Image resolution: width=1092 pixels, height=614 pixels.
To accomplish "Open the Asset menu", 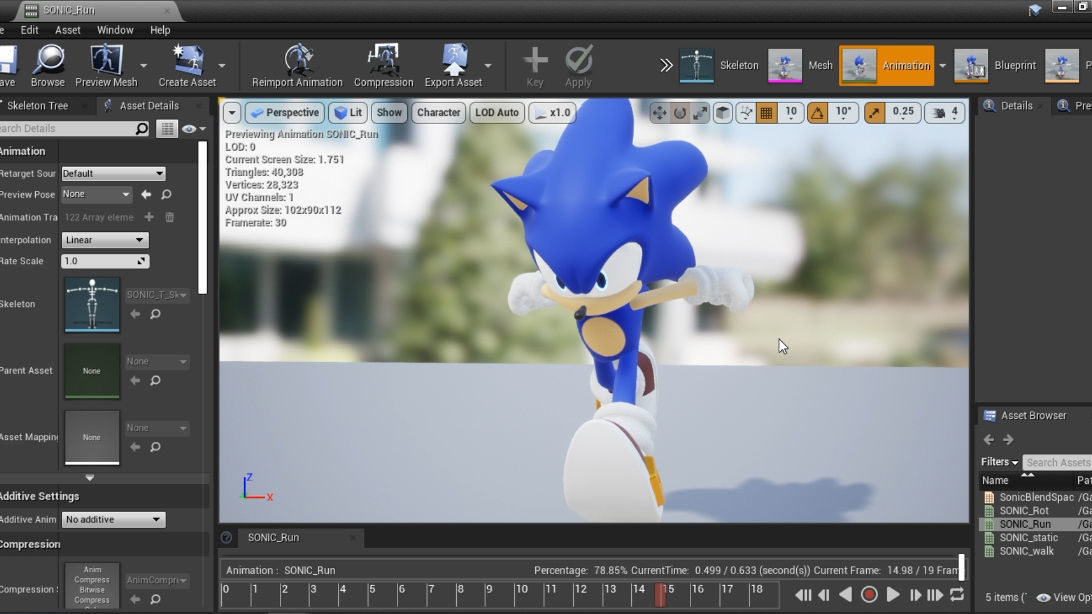I will 68,30.
